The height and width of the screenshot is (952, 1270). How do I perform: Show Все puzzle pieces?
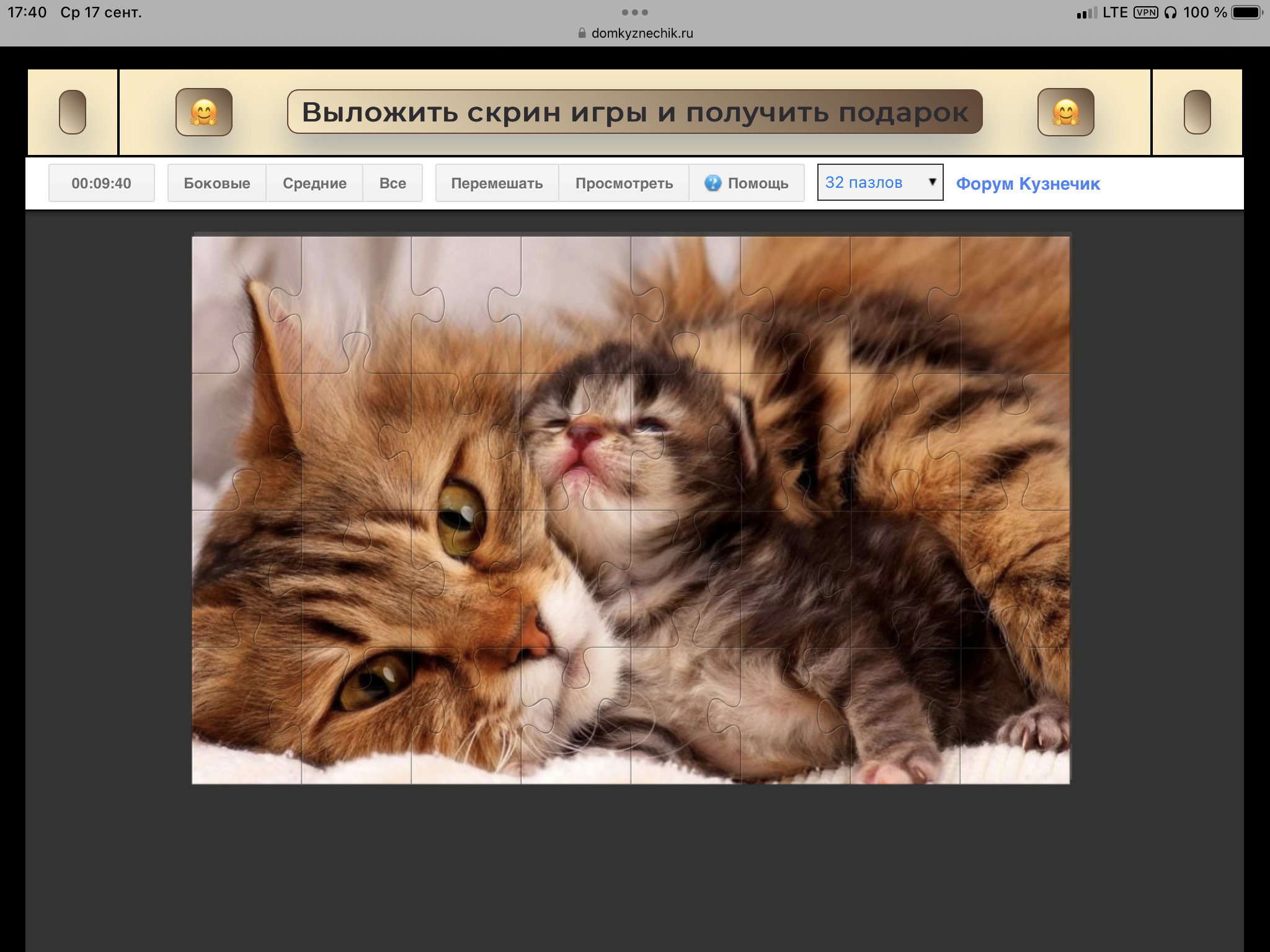(393, 183)
